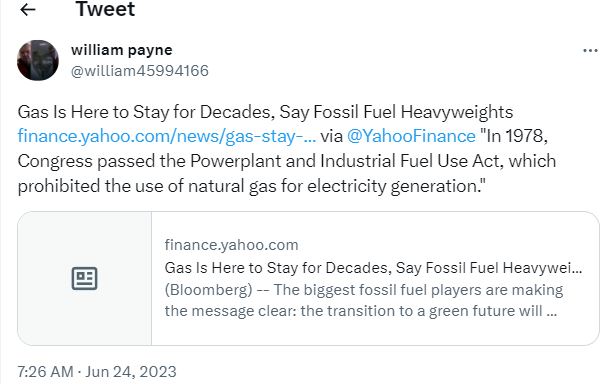Open the card's finance.yahoo.com domain label

coord(231,245)
